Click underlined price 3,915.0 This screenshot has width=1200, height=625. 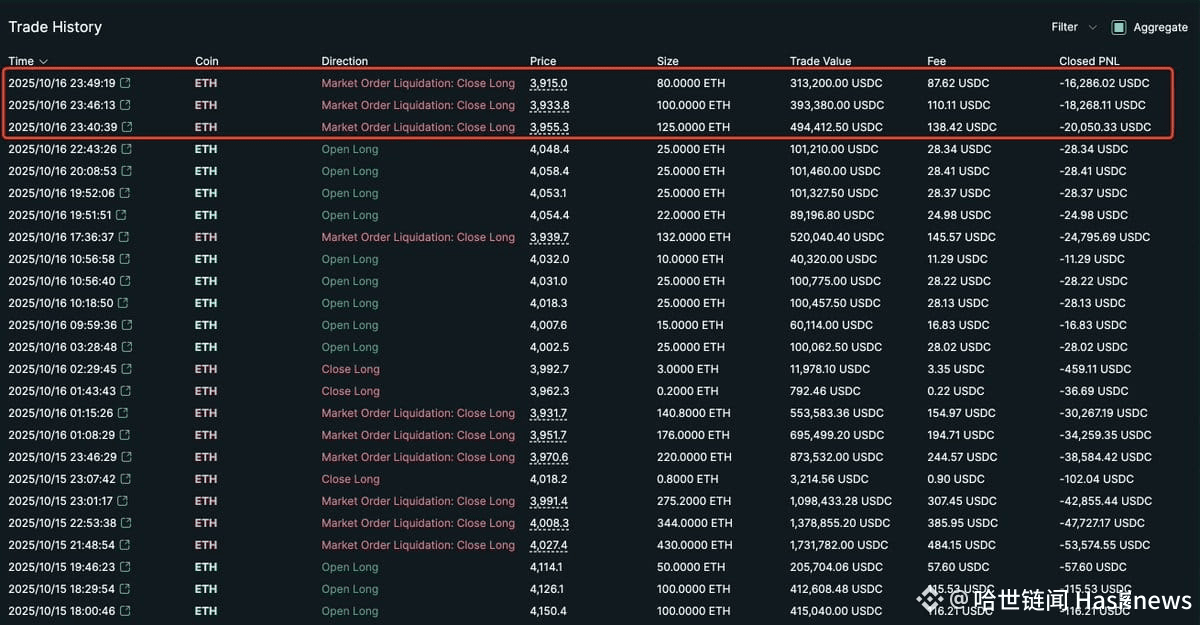(548, 83)
